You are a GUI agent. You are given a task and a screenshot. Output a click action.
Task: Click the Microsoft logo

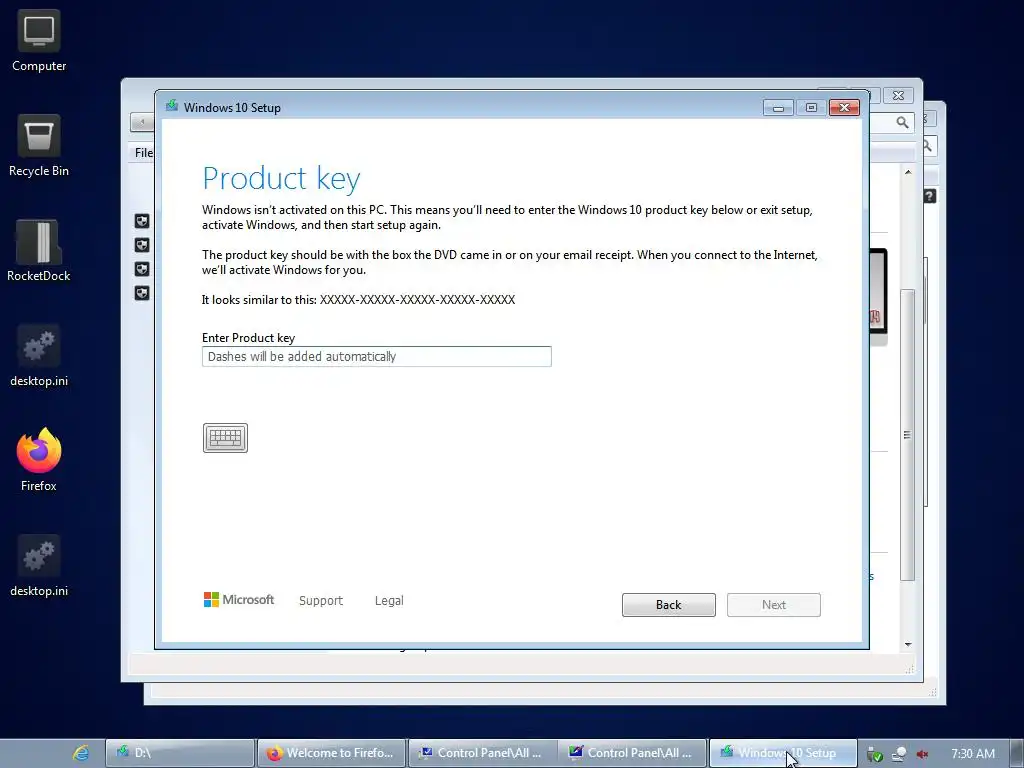pyautogui.click(x=239, y=600)
